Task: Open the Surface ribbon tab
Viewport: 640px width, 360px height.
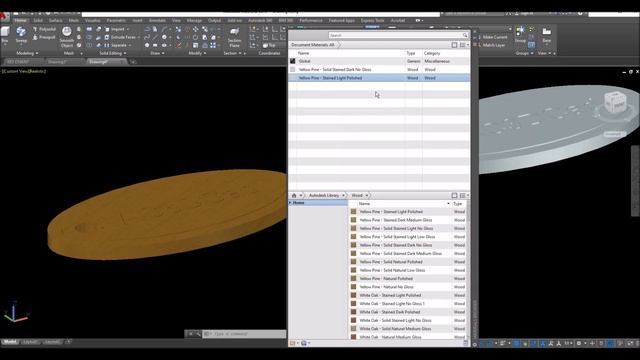Action: [56, 20]
